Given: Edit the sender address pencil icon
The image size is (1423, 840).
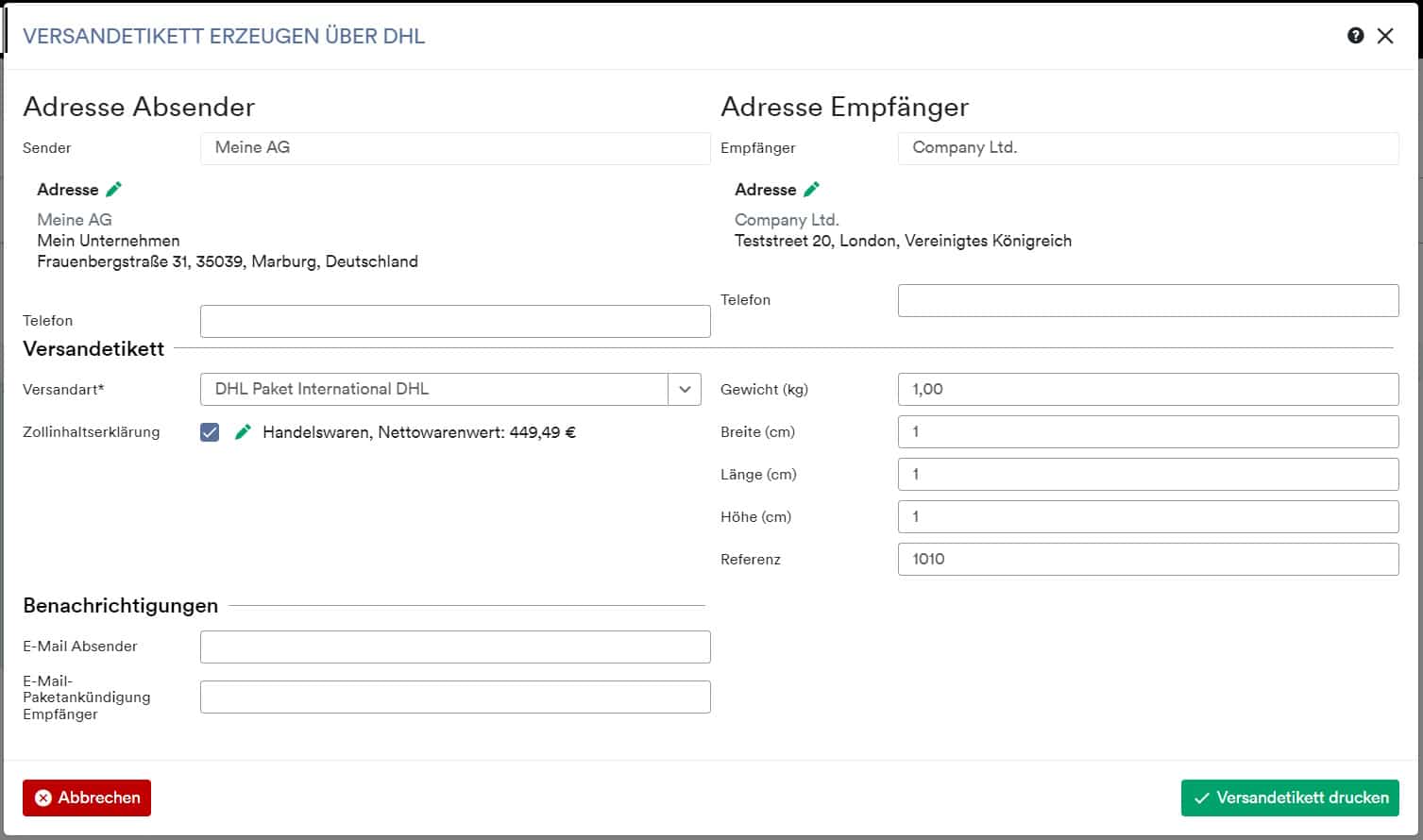Looking at the screenshot, I should pyautogui.click(x=114, y=190).
